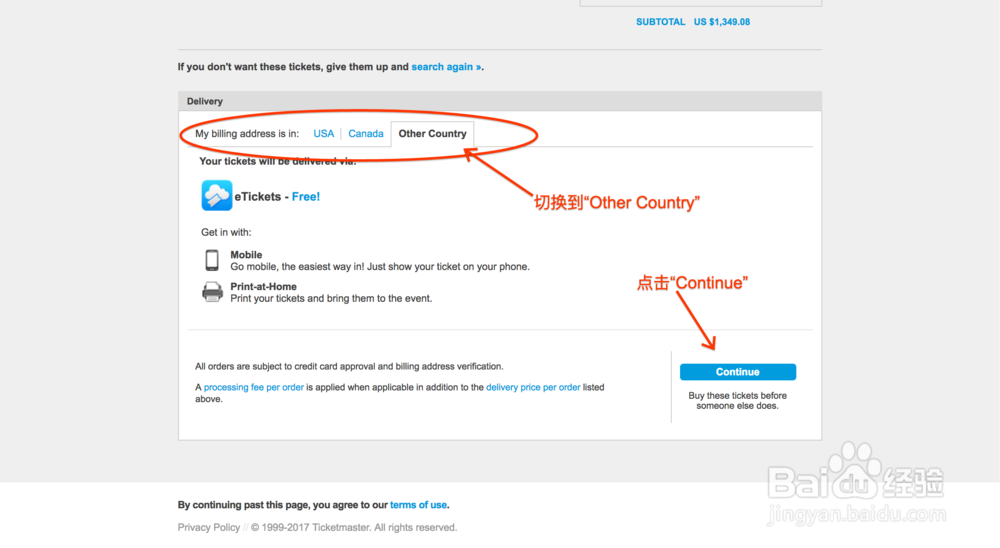Click the eTickets - Free! label
1000x548 pixels.
277,196
